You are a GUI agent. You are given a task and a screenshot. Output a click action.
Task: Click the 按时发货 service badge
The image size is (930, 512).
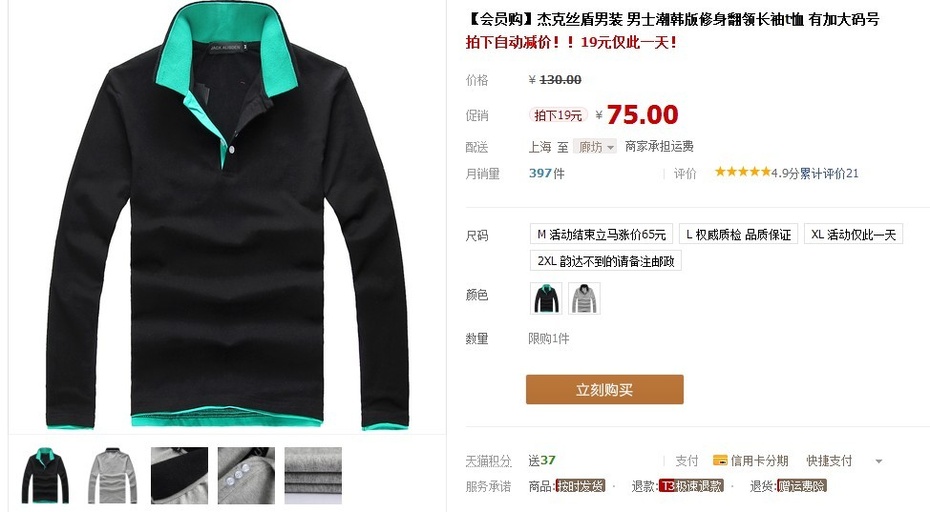[581, 486]
